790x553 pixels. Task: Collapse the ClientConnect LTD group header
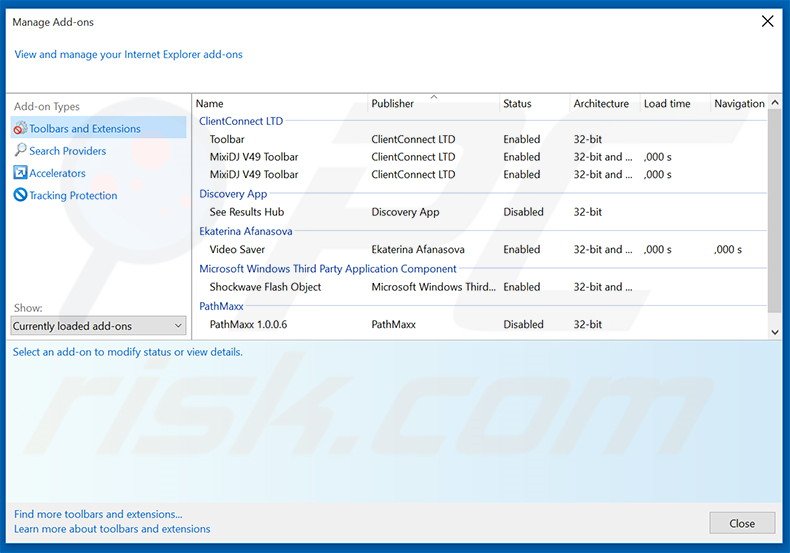tap(241, 121)
